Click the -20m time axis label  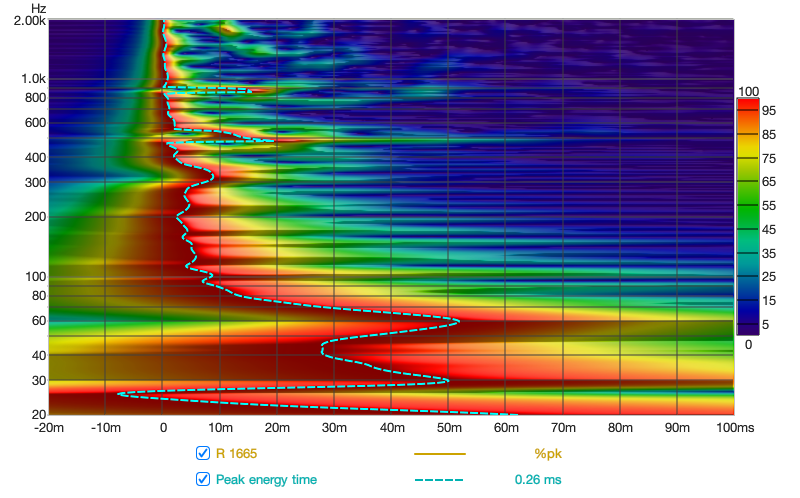tap(48, 428)
